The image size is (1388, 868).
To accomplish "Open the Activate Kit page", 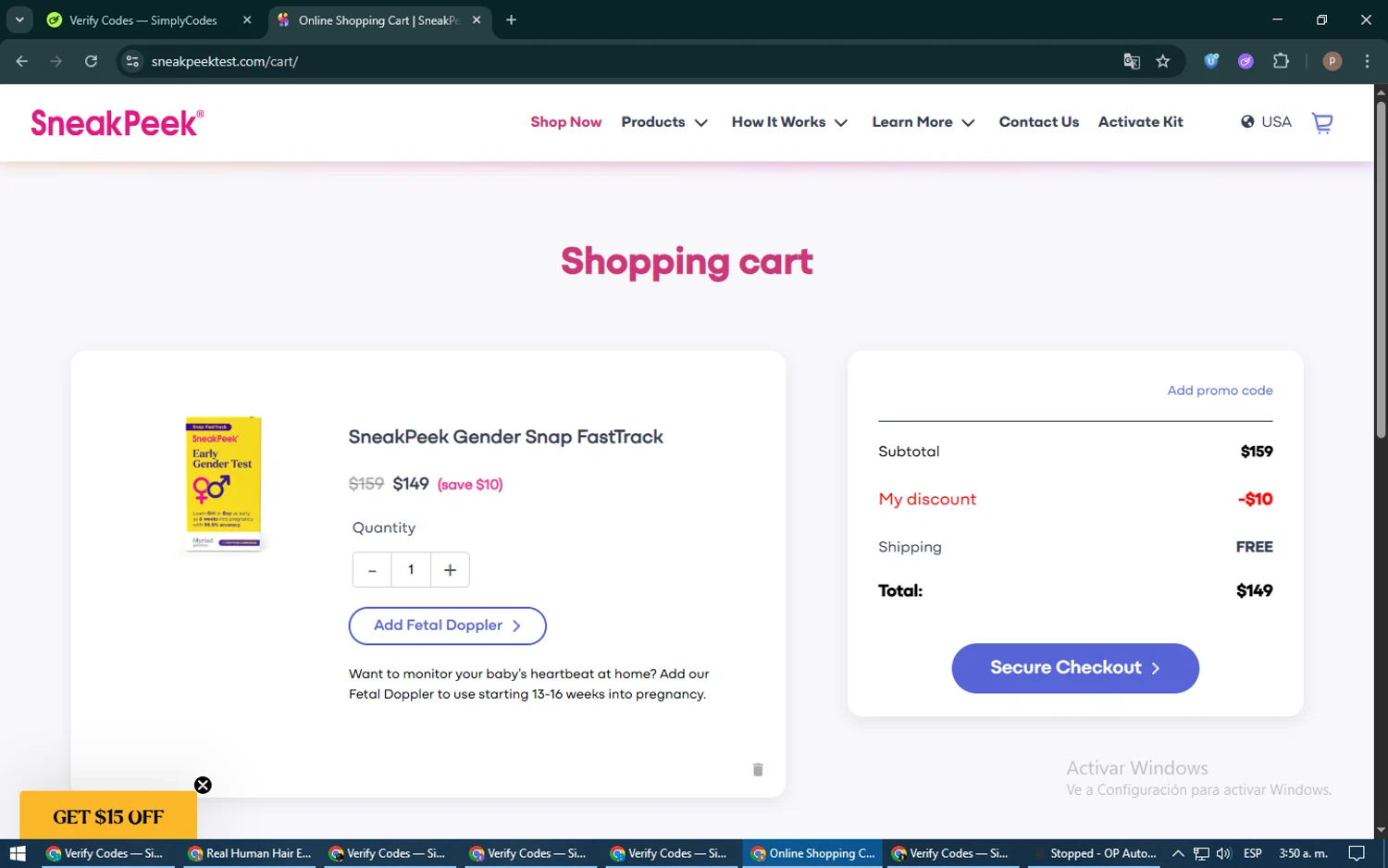I will tap(1141, 122).
